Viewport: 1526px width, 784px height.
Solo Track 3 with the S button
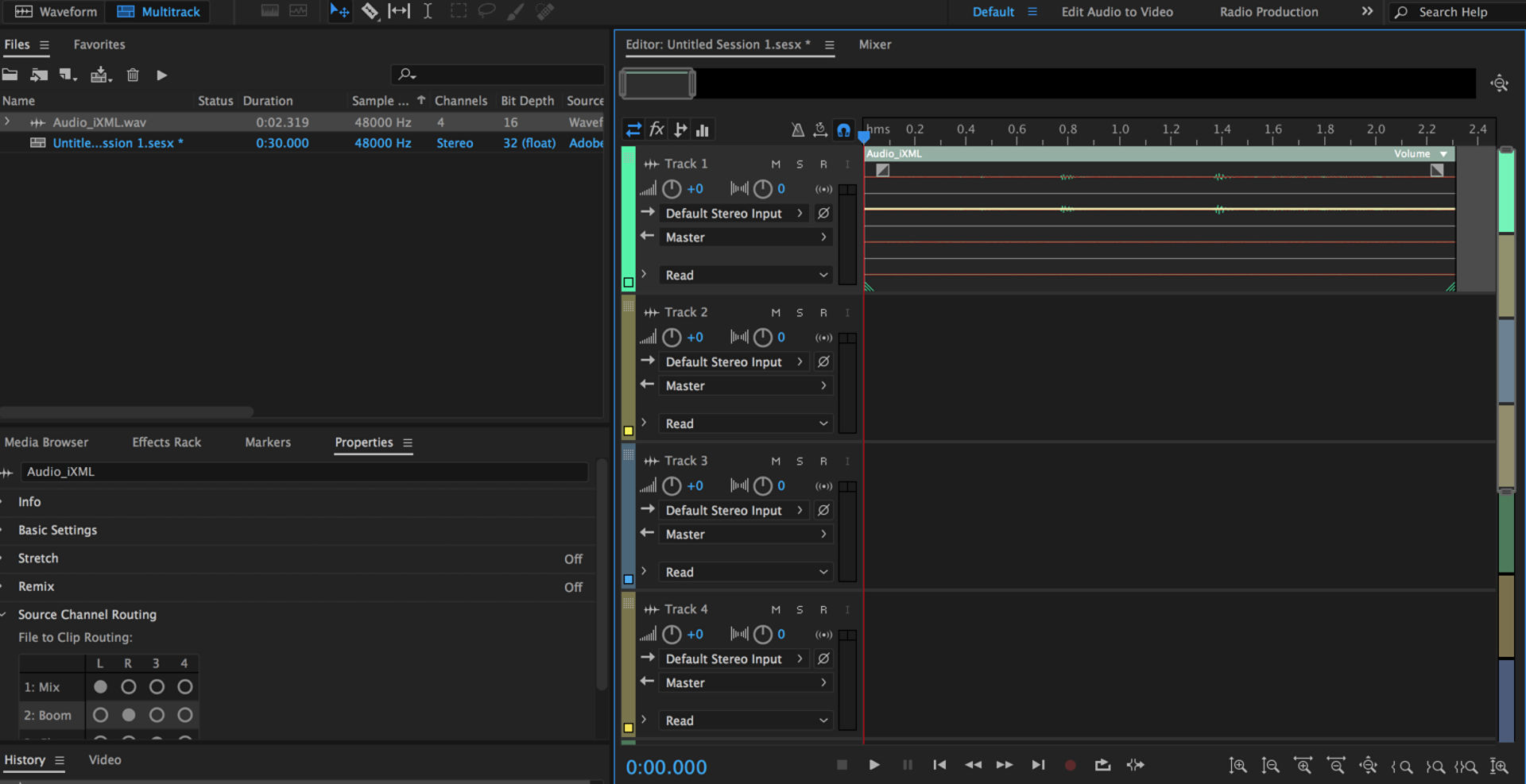[800, 461]
